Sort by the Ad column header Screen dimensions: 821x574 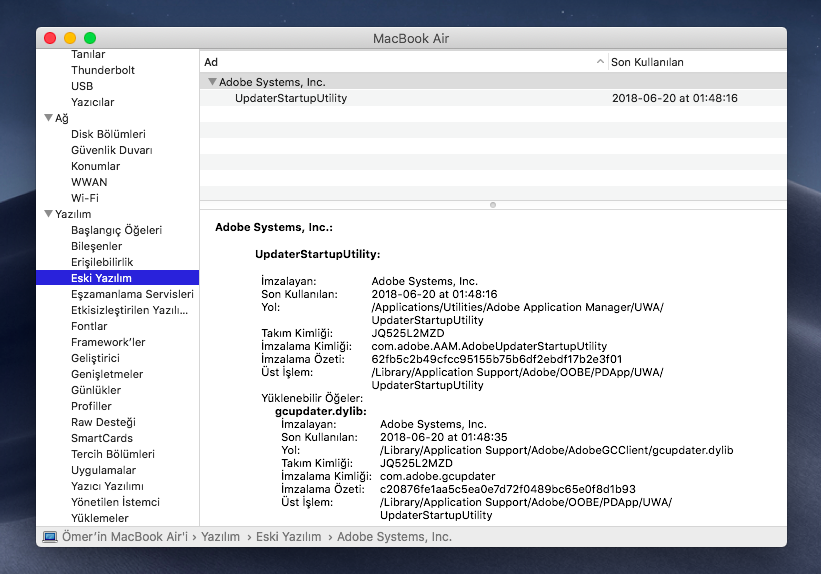point(400,62)
